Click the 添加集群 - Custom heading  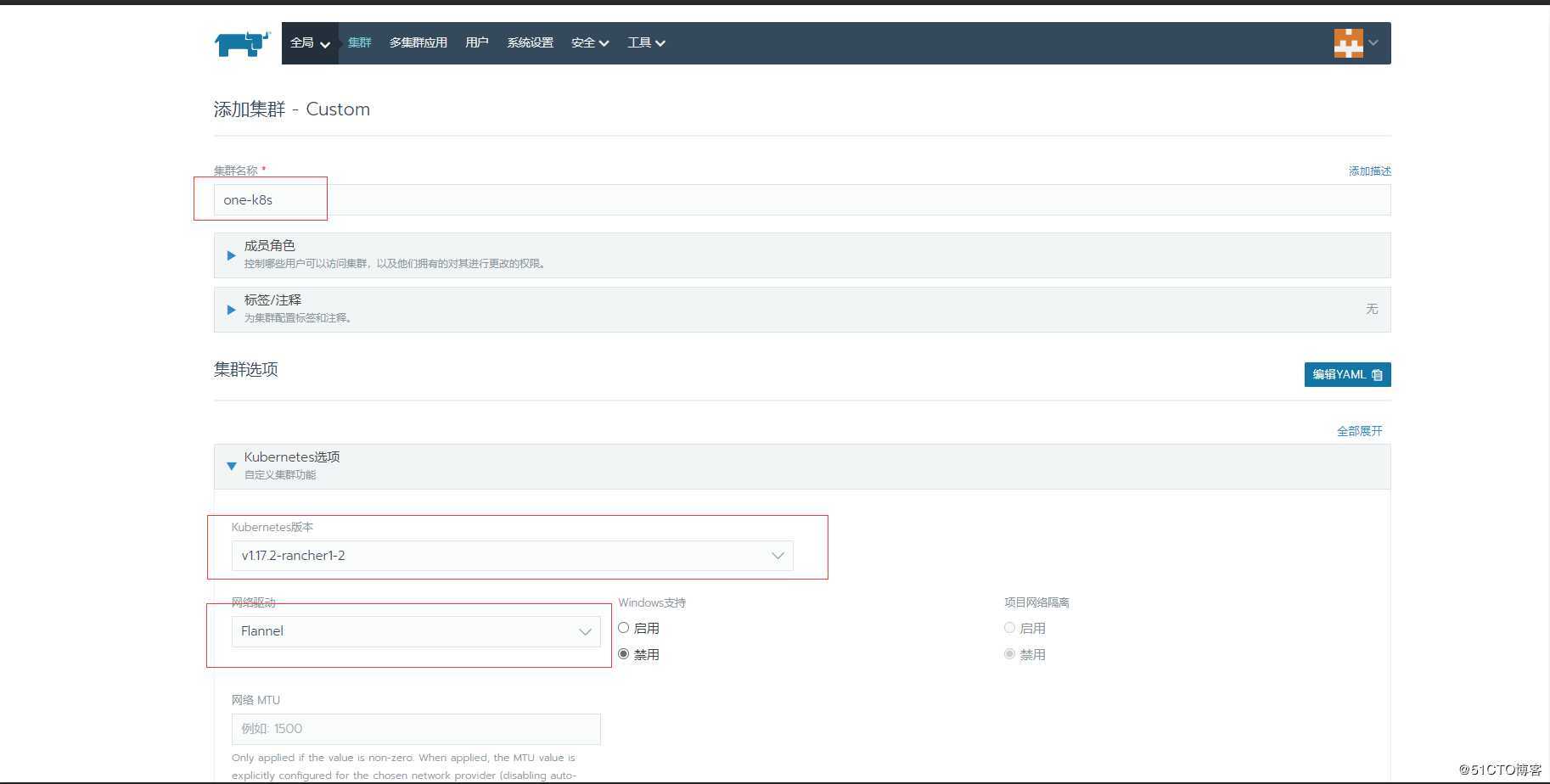(x=292, y=109)
